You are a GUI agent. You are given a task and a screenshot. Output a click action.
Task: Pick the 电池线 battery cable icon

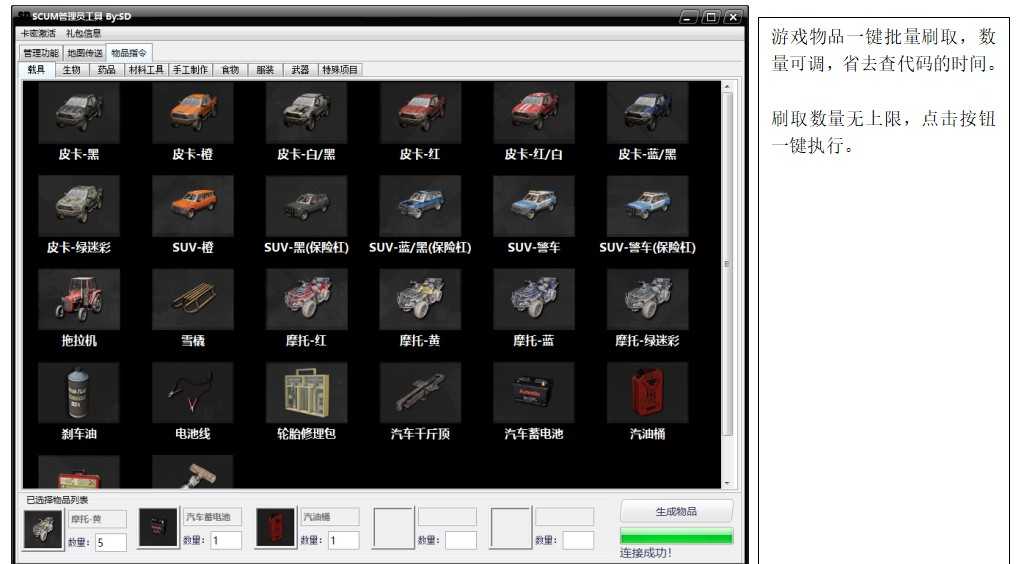pos(193,392)
